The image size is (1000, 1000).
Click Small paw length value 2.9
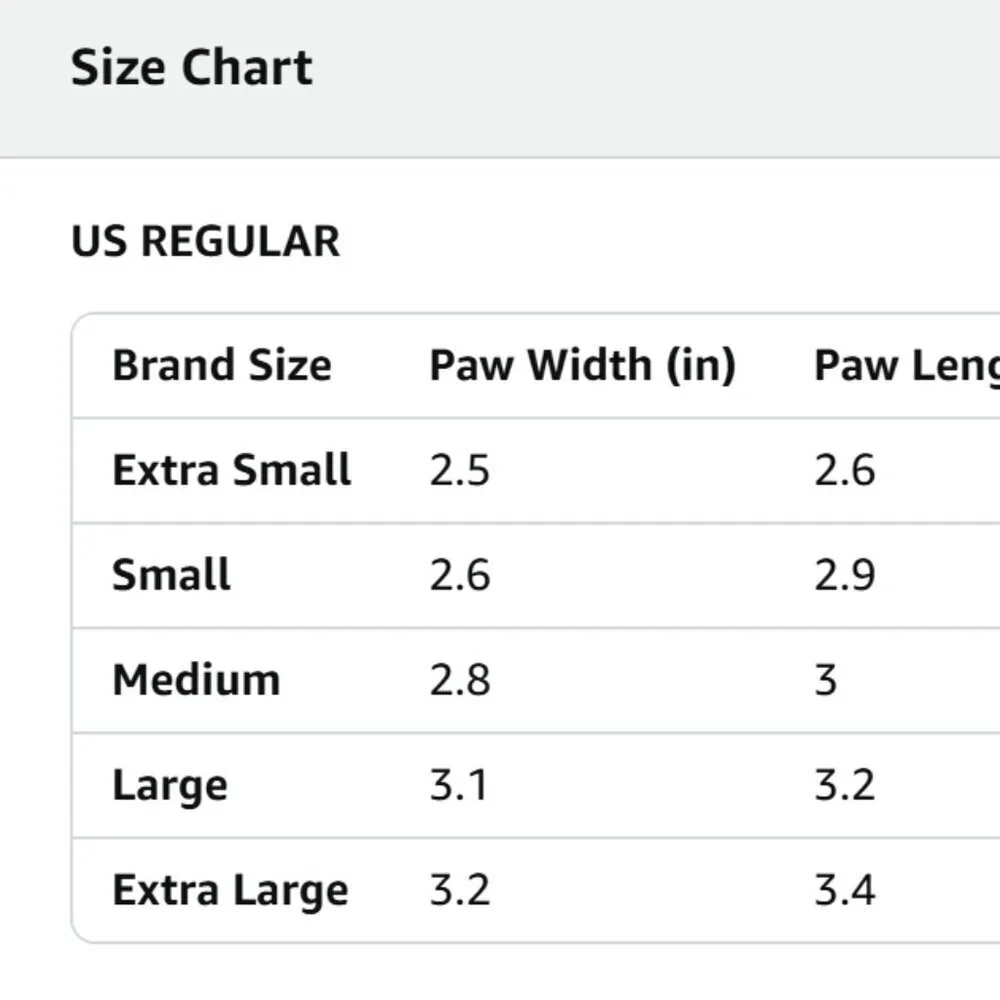[x=845, y=575]
